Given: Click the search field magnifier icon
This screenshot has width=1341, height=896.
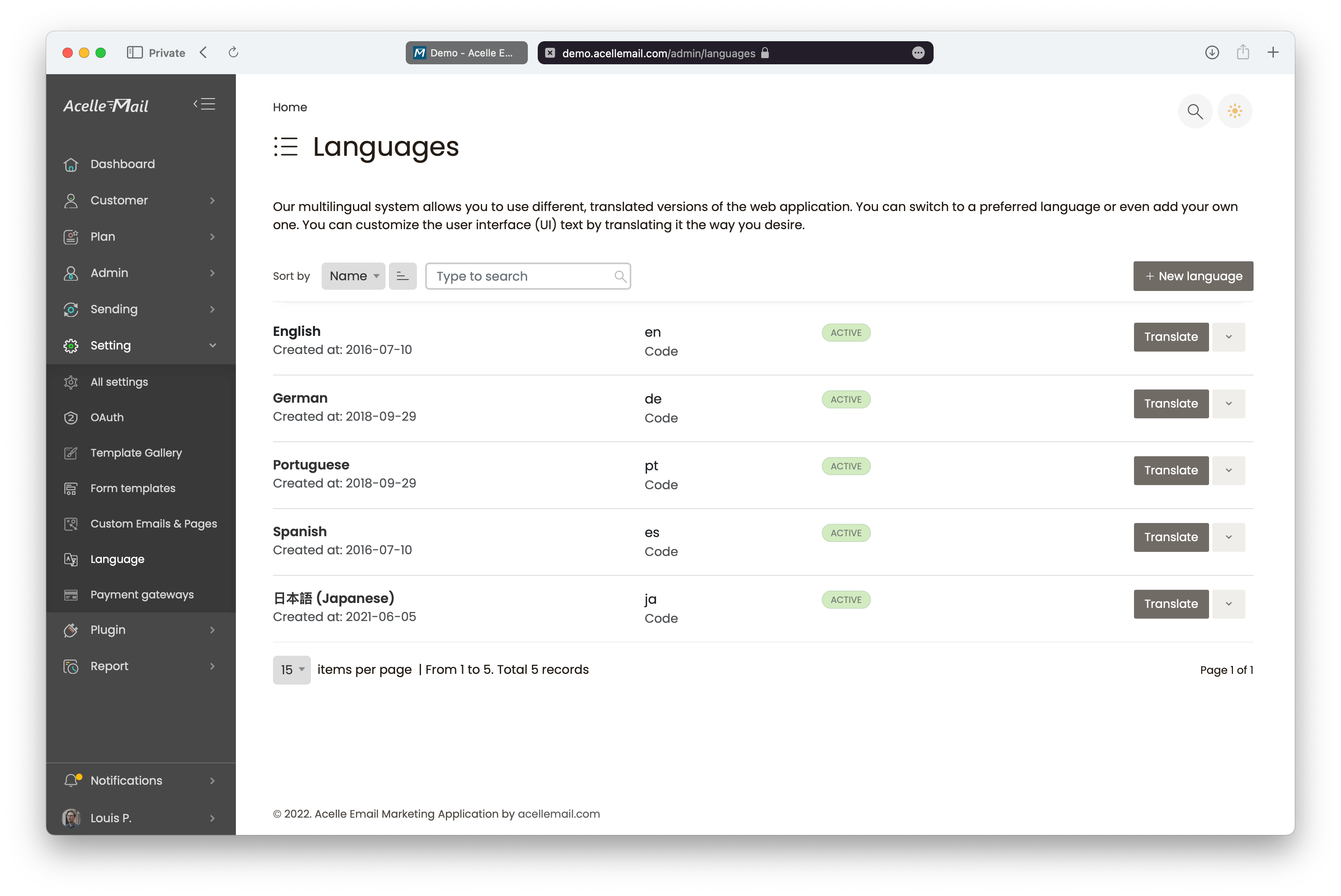Looking at the screenshot, I should (x=620, y=277).
